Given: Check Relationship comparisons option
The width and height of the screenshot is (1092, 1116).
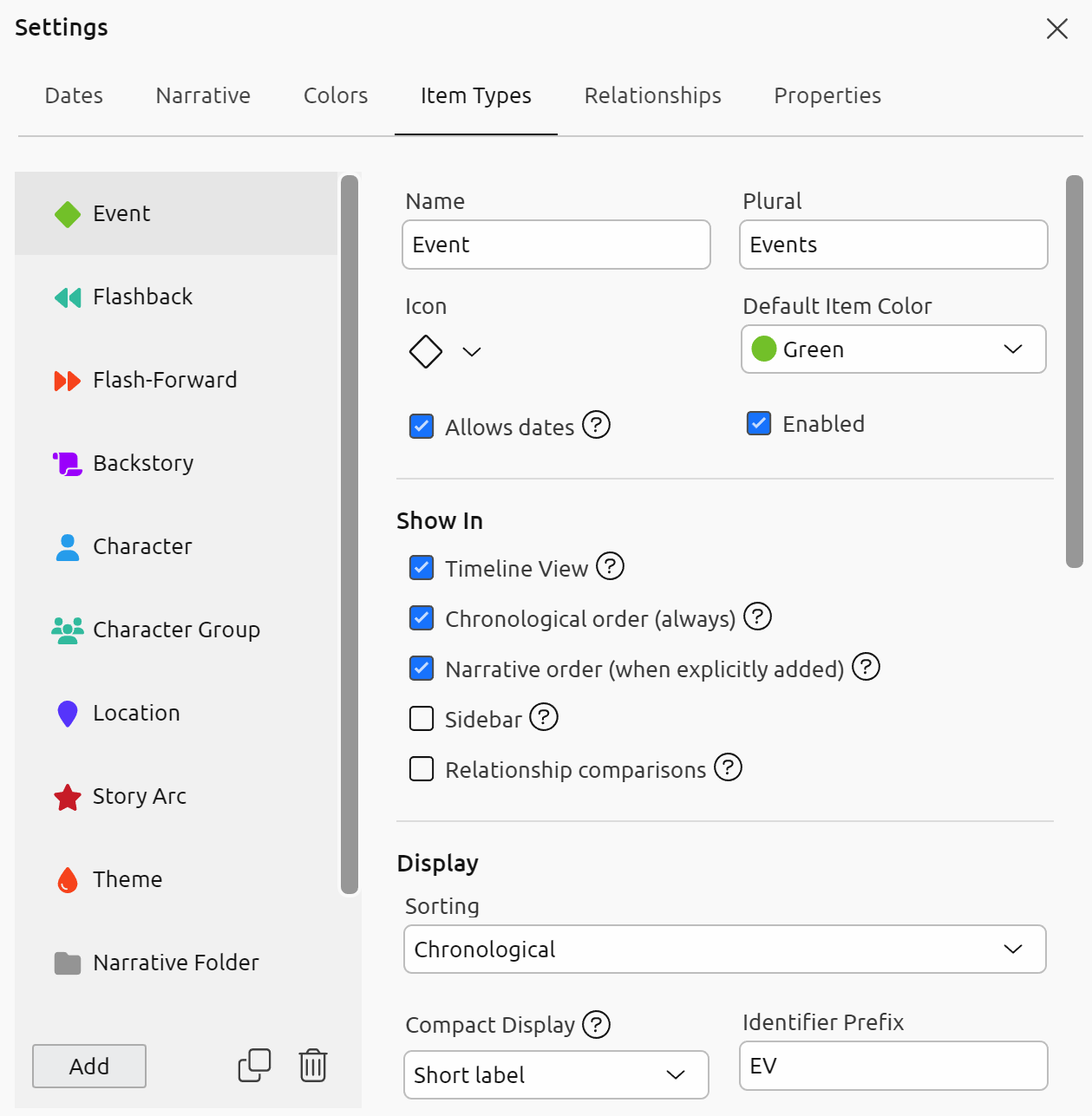Looking at the screenshot, I should (422, 769).
